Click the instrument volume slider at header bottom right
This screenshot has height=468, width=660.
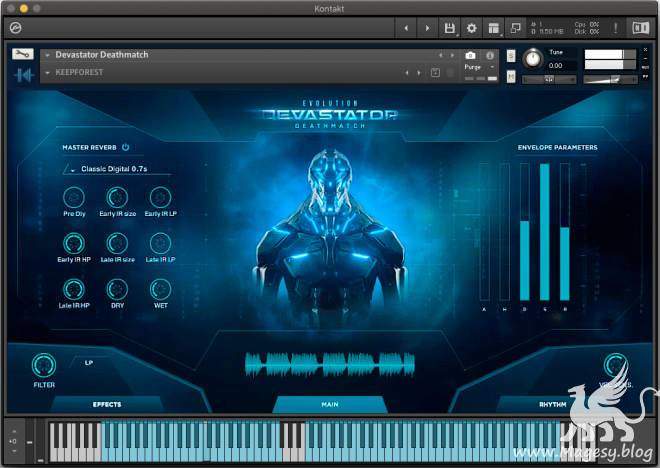coord(610,80)
